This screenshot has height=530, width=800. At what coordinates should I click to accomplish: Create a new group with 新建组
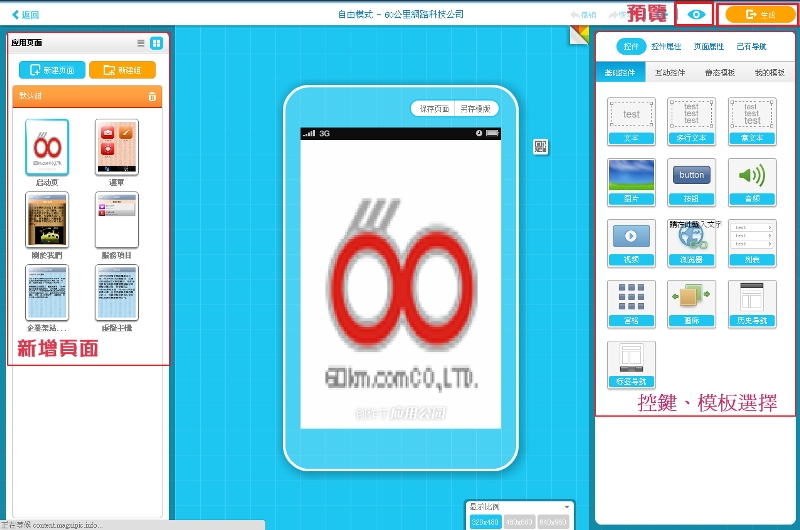pyautogui.click(x=122, y=70)
